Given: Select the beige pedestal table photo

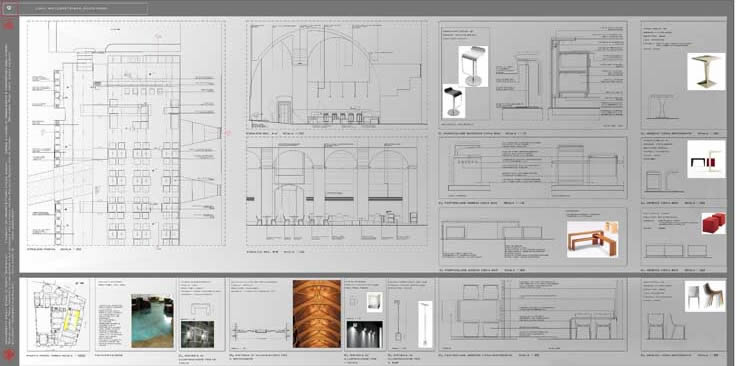Looking at the screenshot, I should [x=706, y=71].
